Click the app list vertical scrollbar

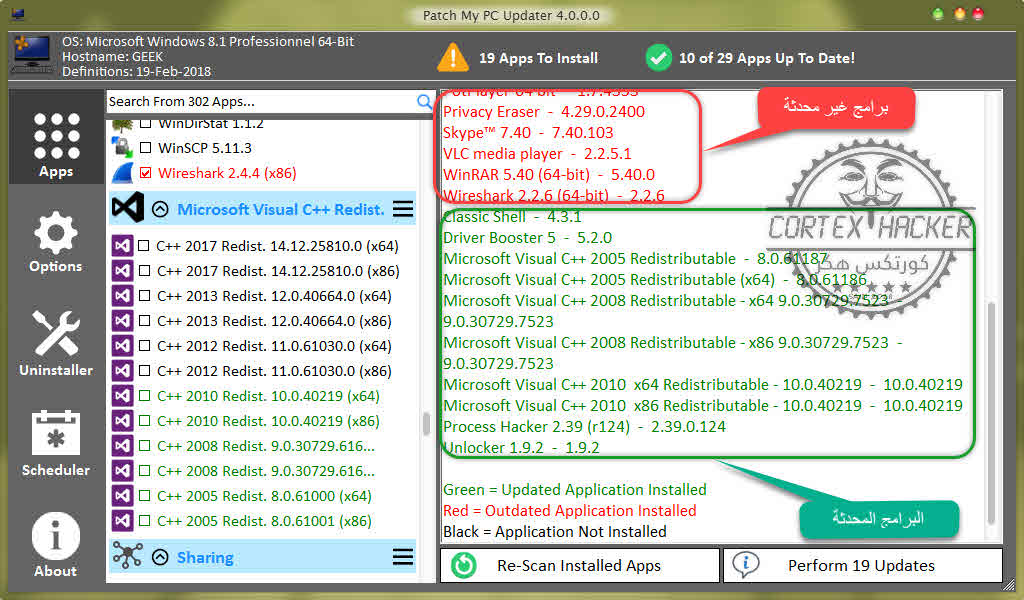pyautogui.click(x=426, y=423)
